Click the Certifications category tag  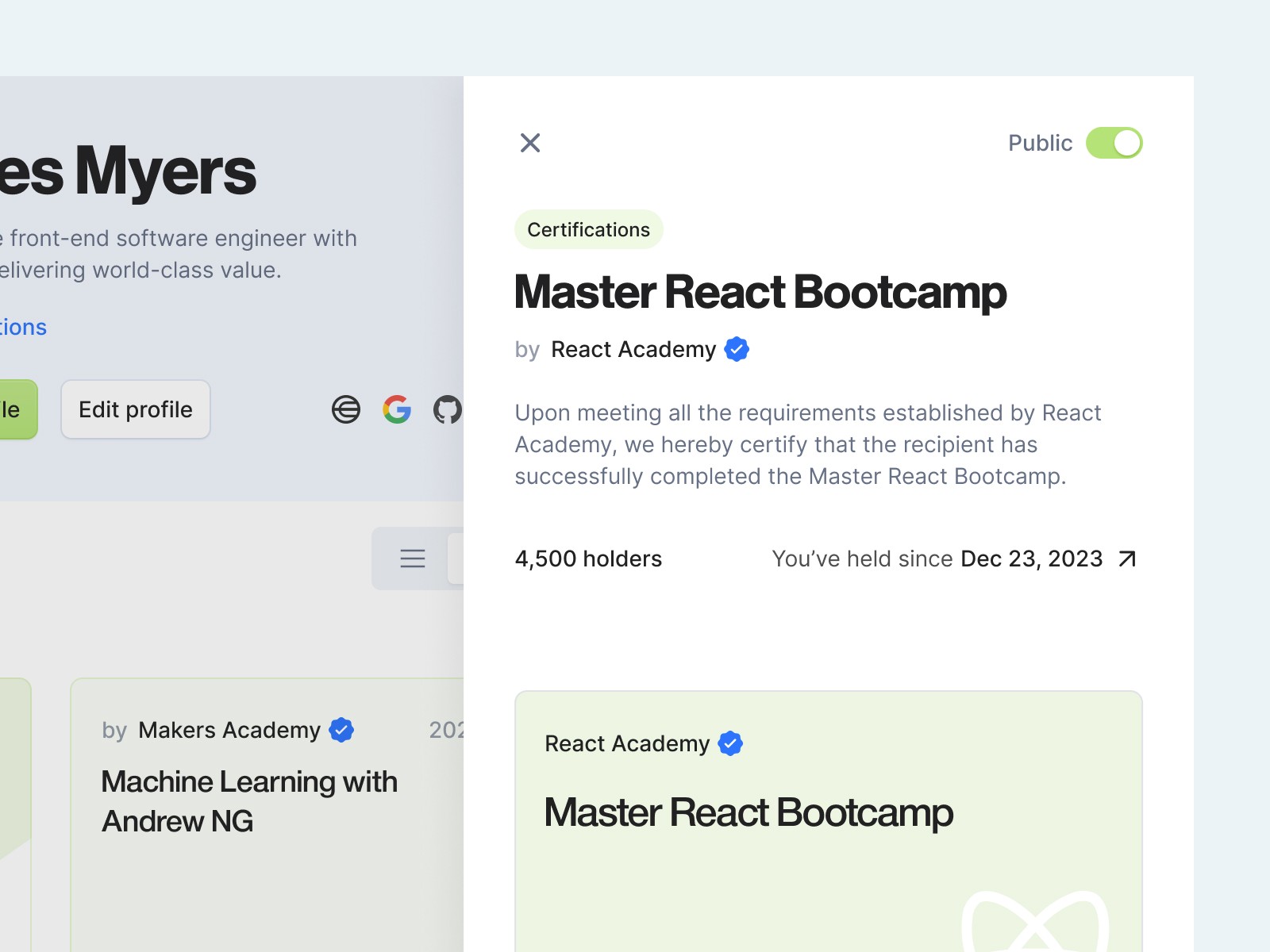click(589, 229)
